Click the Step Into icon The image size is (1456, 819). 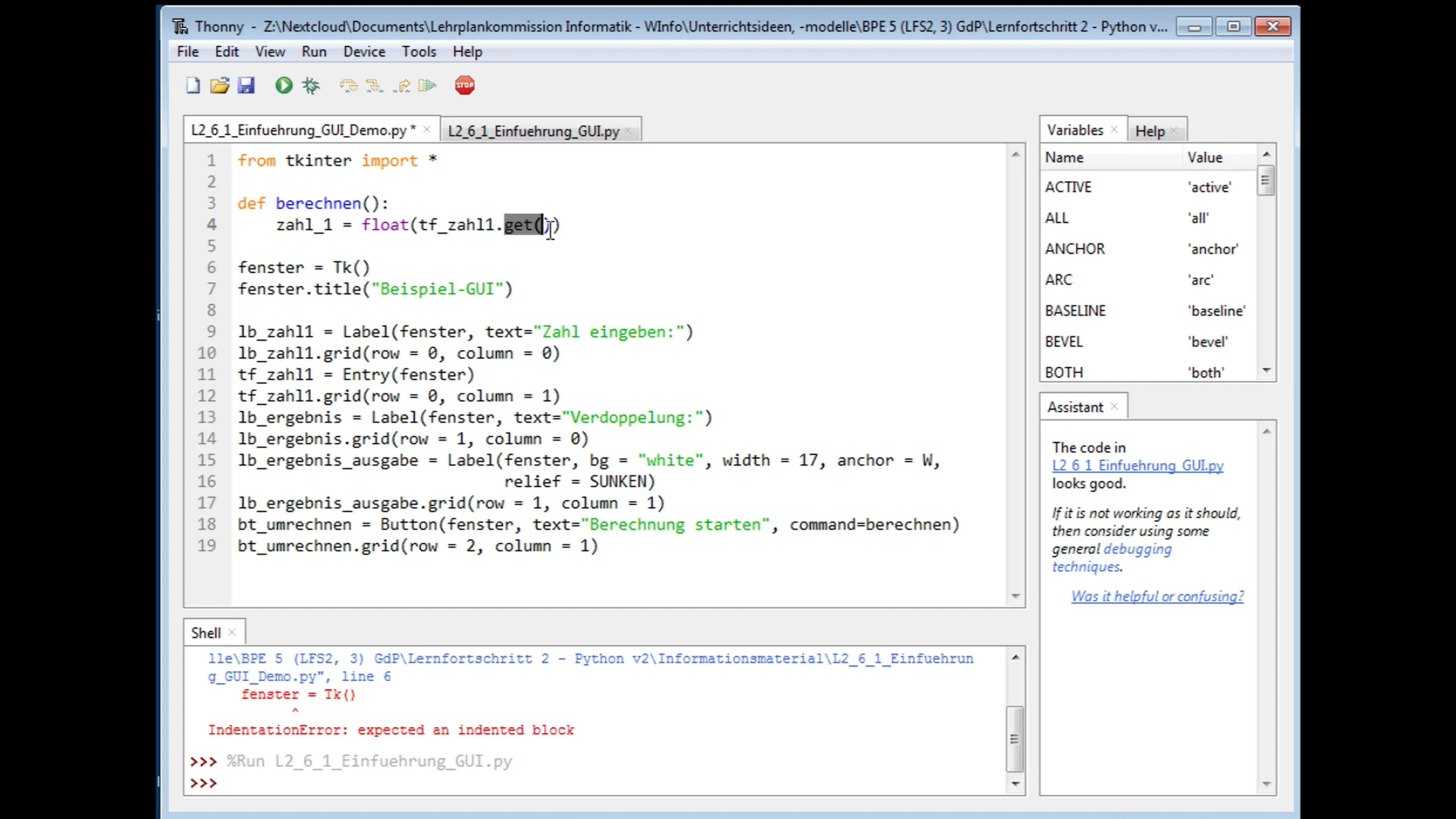[375, 85]
